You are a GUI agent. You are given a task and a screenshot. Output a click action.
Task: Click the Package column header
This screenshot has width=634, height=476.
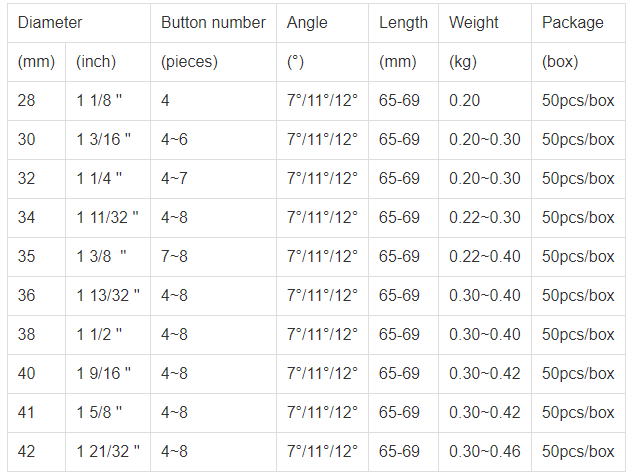(578, 23)
